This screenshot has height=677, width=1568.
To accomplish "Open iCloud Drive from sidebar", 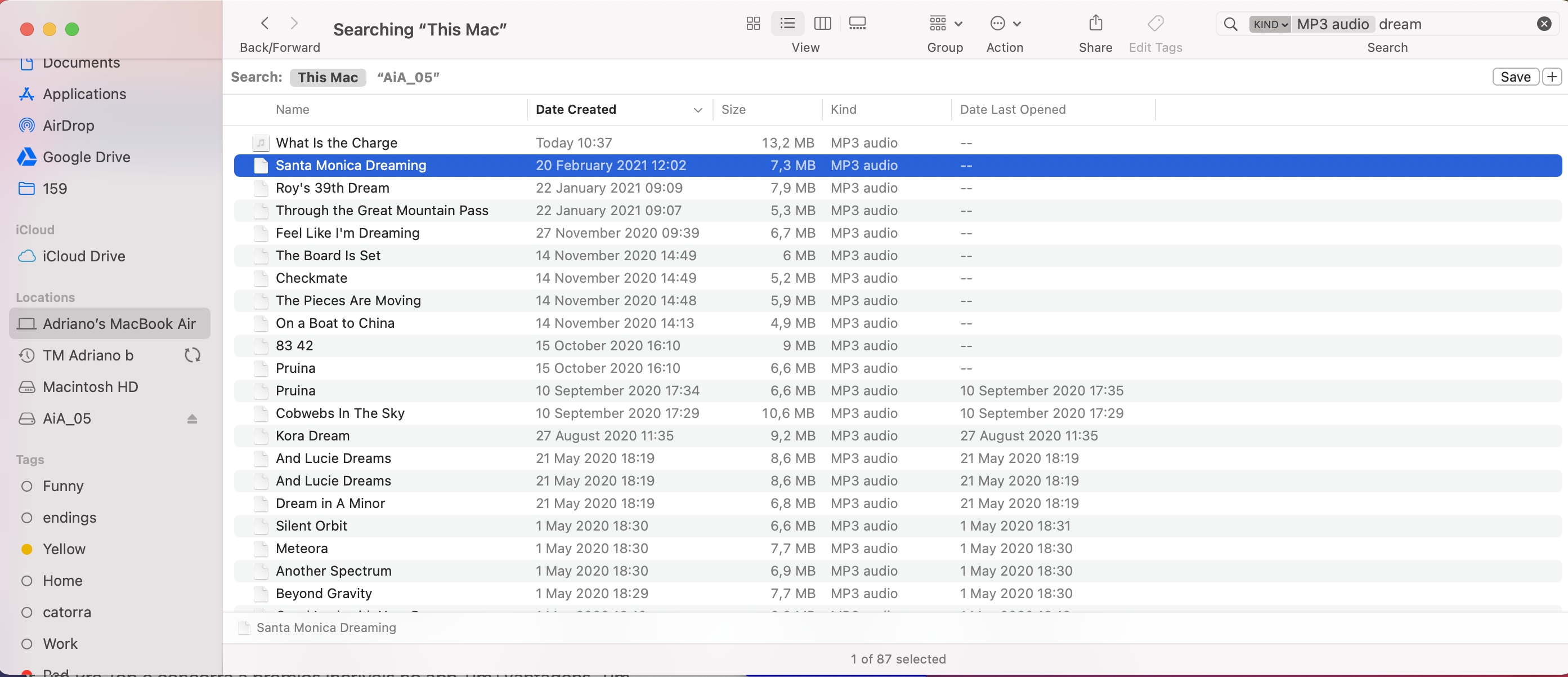I will coord(83,256).
